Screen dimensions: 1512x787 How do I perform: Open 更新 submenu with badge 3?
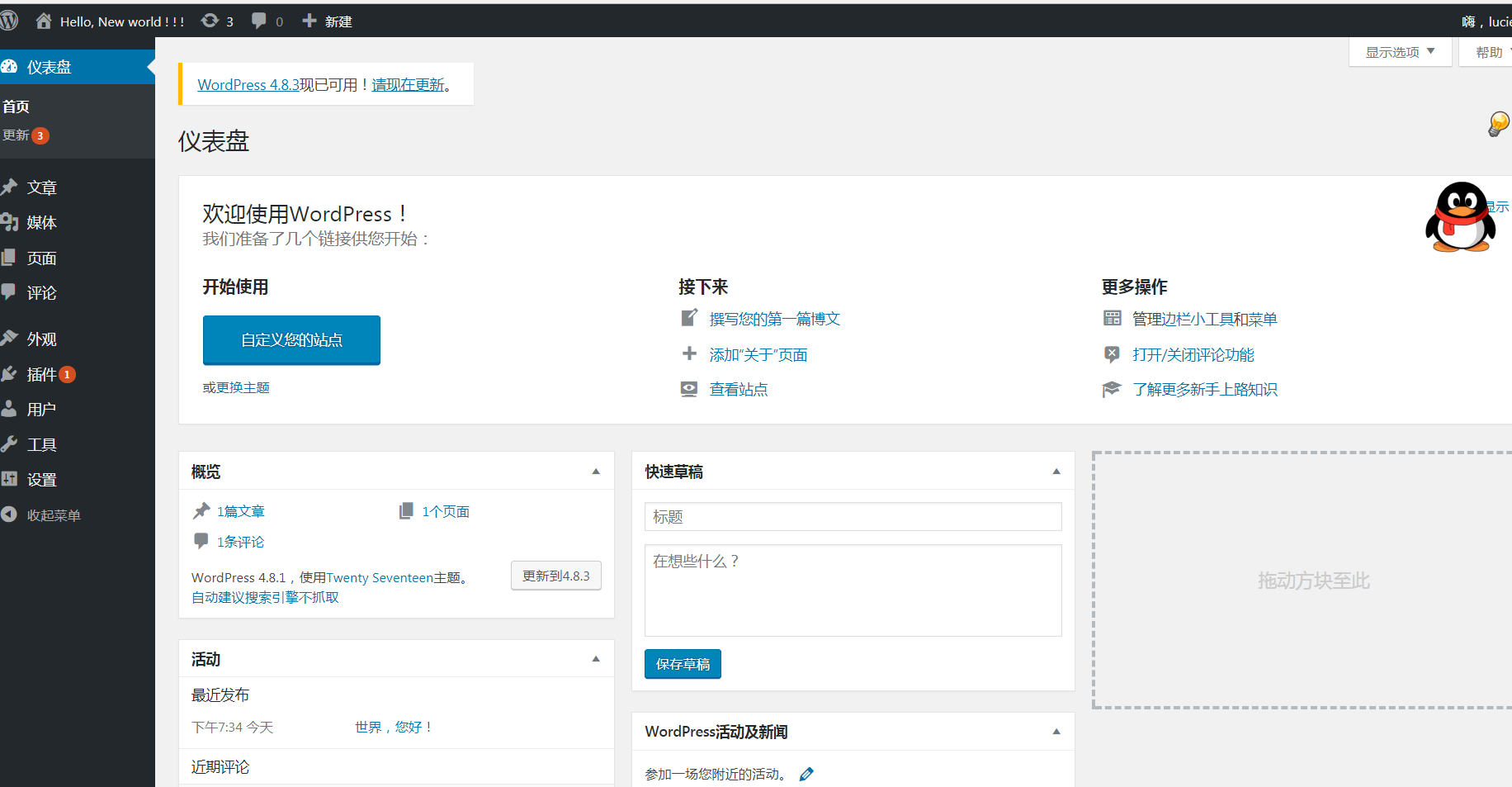point(26,135)
